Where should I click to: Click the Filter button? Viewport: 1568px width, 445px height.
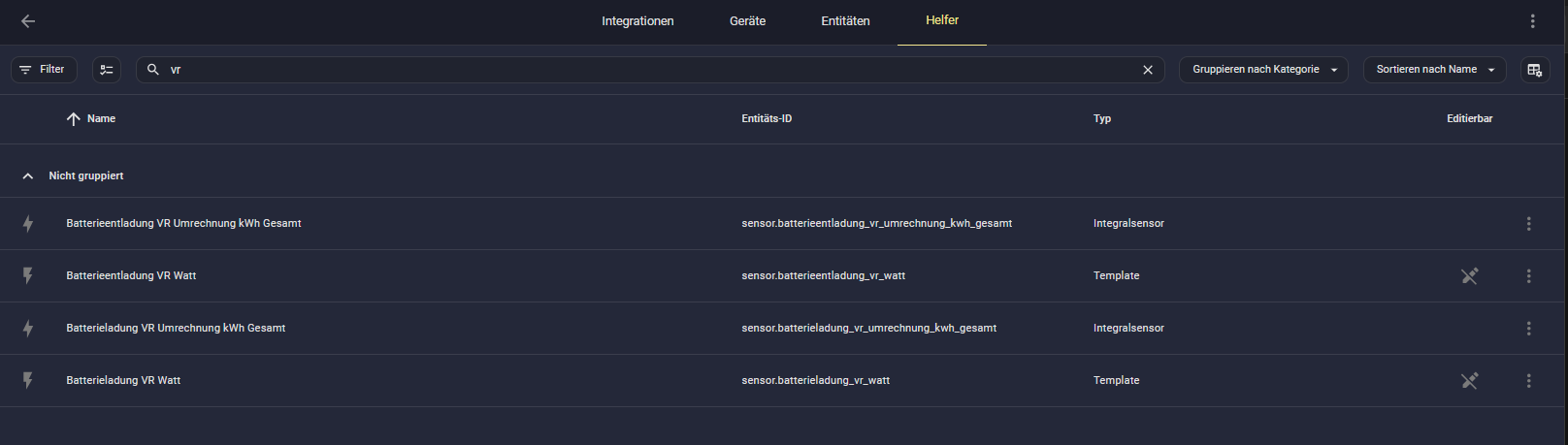(x=44, y=70)
